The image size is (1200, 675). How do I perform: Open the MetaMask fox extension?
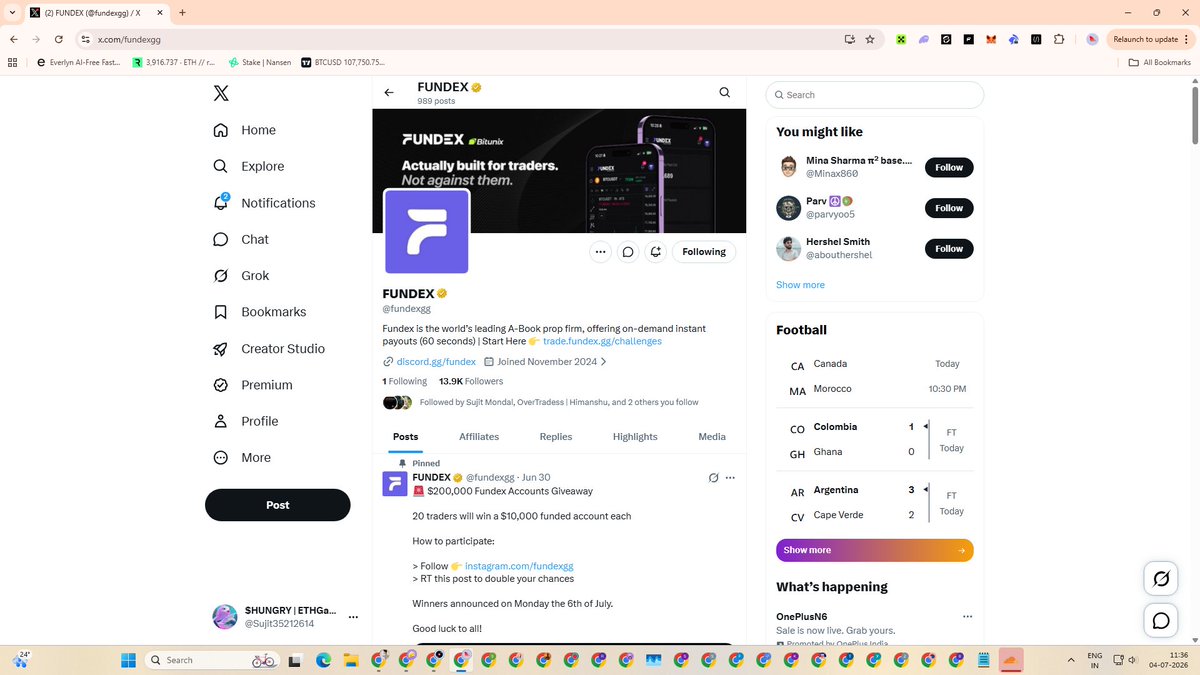coord(991,39)
